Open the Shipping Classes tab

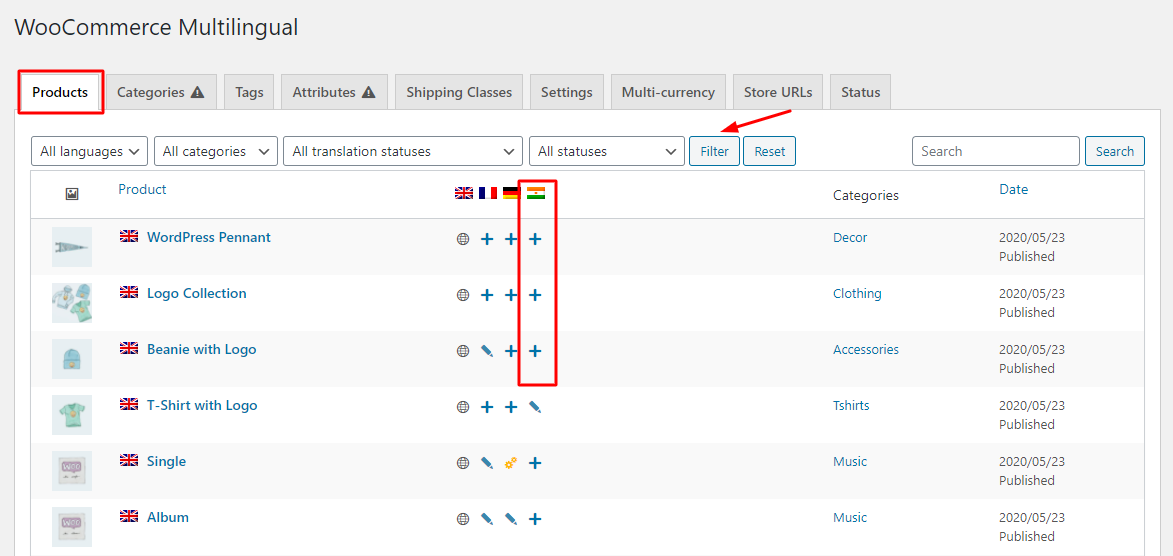click(459, 92)
